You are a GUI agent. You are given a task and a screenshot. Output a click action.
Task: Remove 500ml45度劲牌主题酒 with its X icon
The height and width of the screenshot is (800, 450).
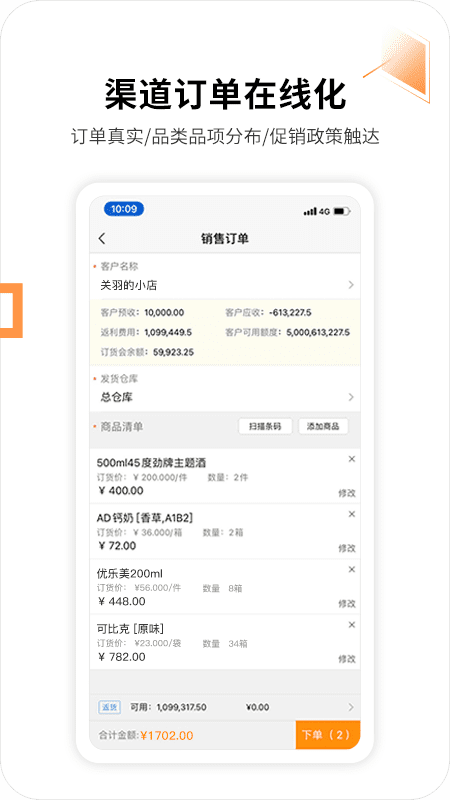tap(352, 459)
